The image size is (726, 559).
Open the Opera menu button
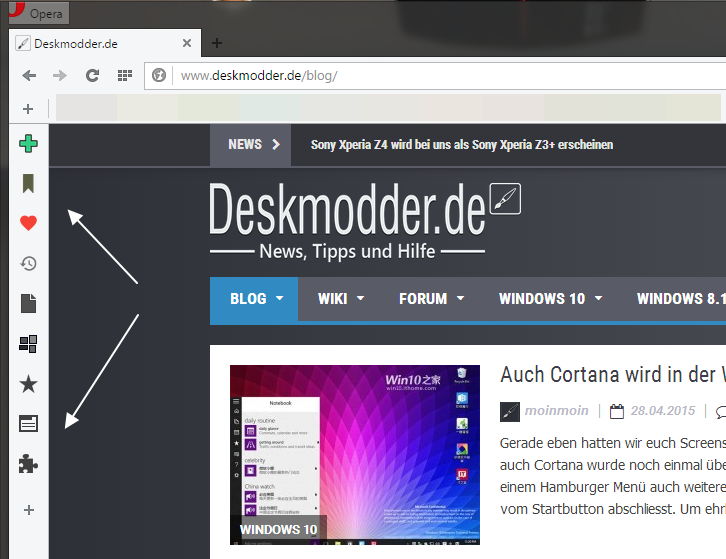click(39, 13)
